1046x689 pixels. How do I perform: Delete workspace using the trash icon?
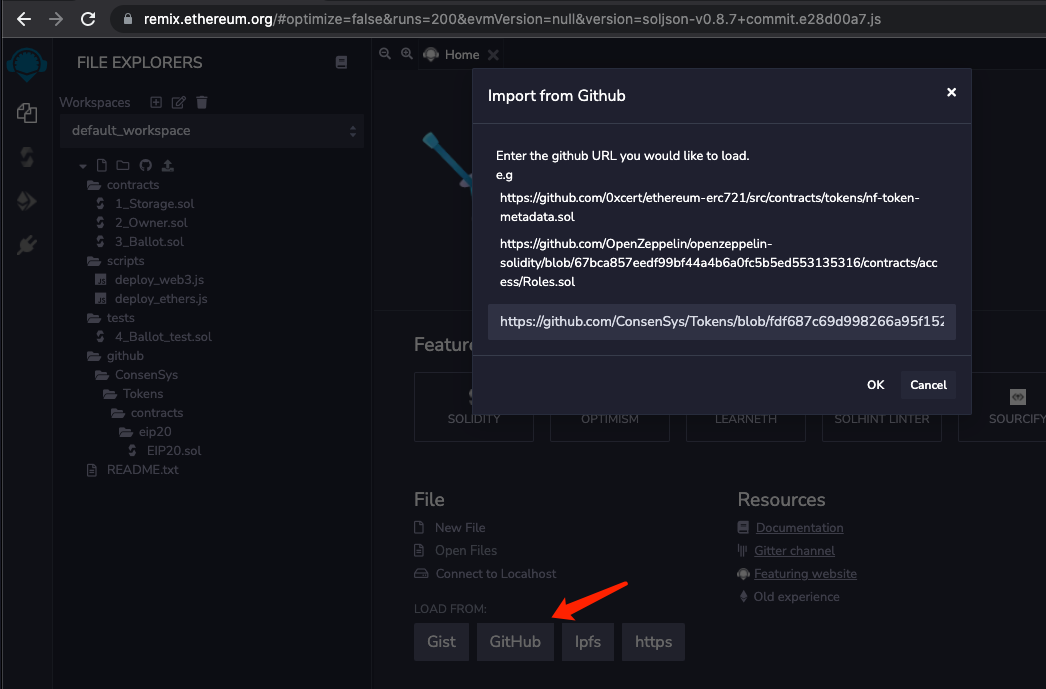[x=201, y=102]
